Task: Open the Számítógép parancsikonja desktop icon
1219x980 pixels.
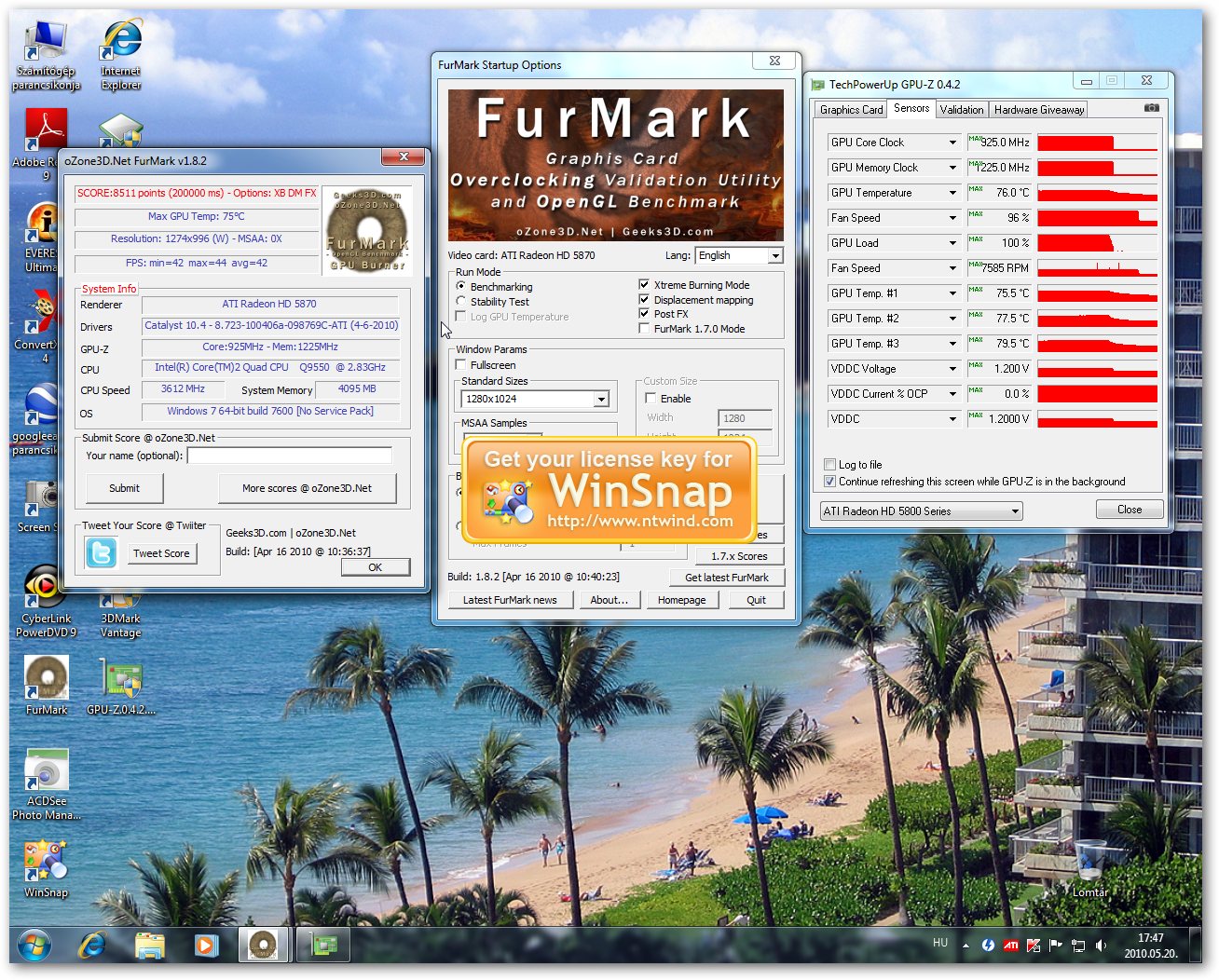Action: (46, 54)
